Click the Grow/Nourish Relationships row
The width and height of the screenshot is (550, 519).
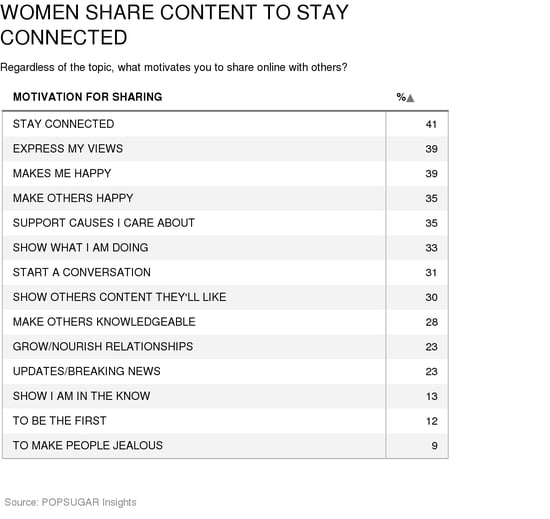coord(225,346)
